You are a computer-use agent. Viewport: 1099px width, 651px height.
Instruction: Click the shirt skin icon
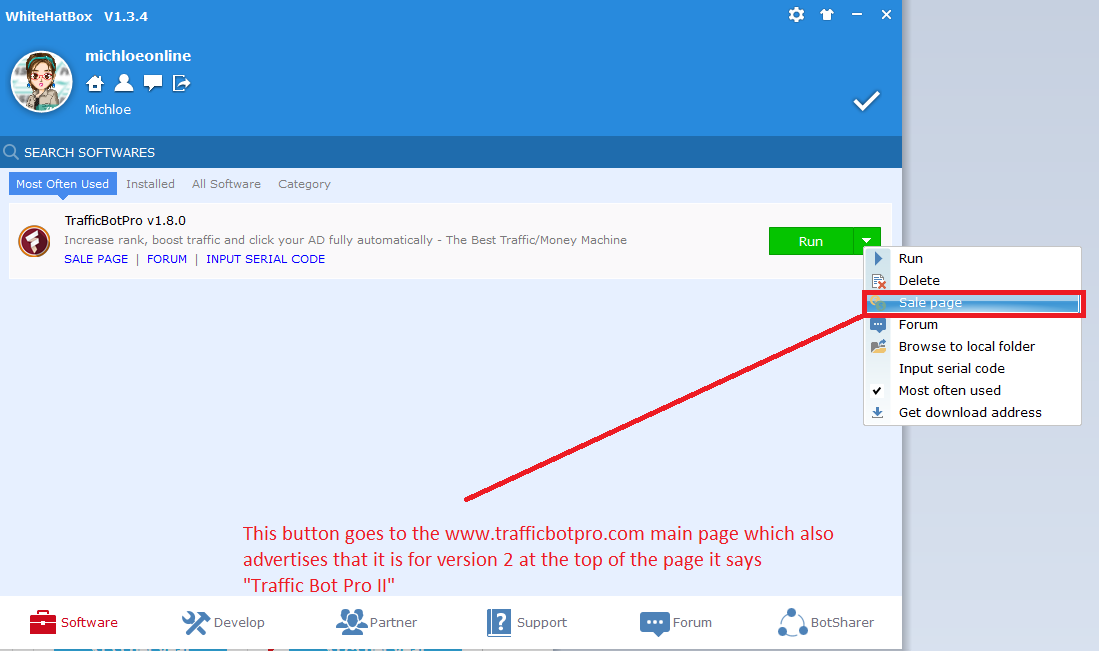(x=826, y=15)
